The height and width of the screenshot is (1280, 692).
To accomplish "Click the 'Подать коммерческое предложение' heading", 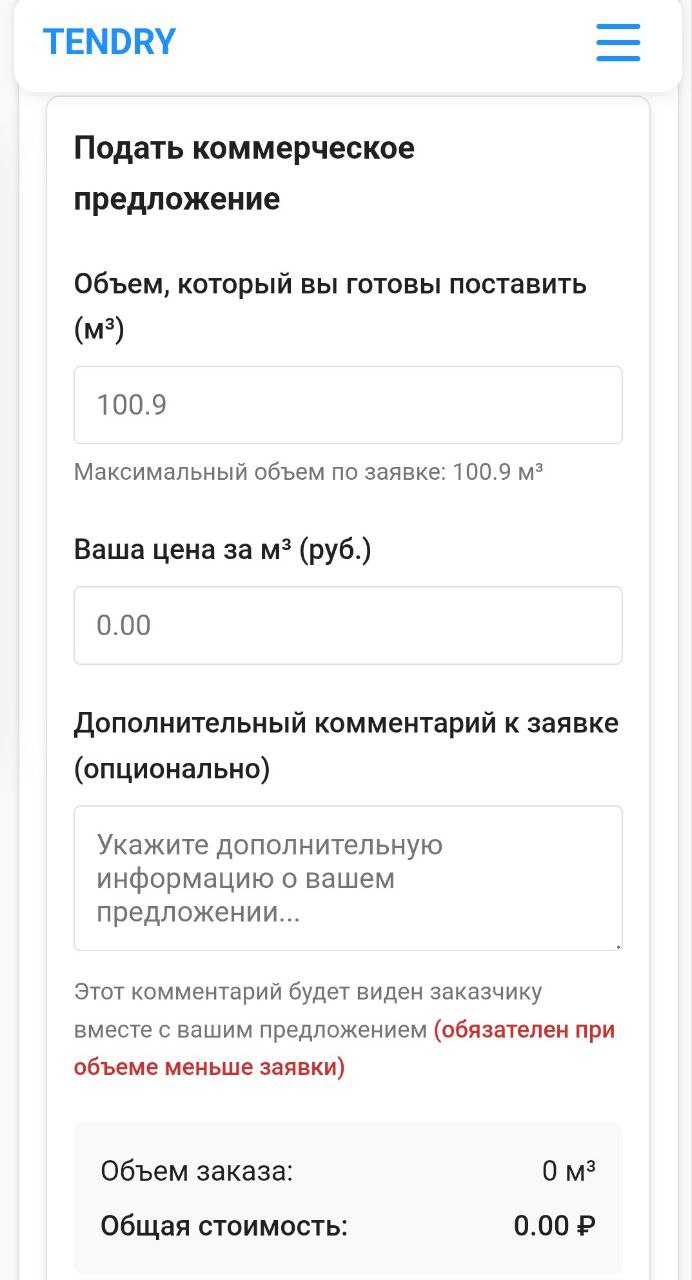I will 245,170.
